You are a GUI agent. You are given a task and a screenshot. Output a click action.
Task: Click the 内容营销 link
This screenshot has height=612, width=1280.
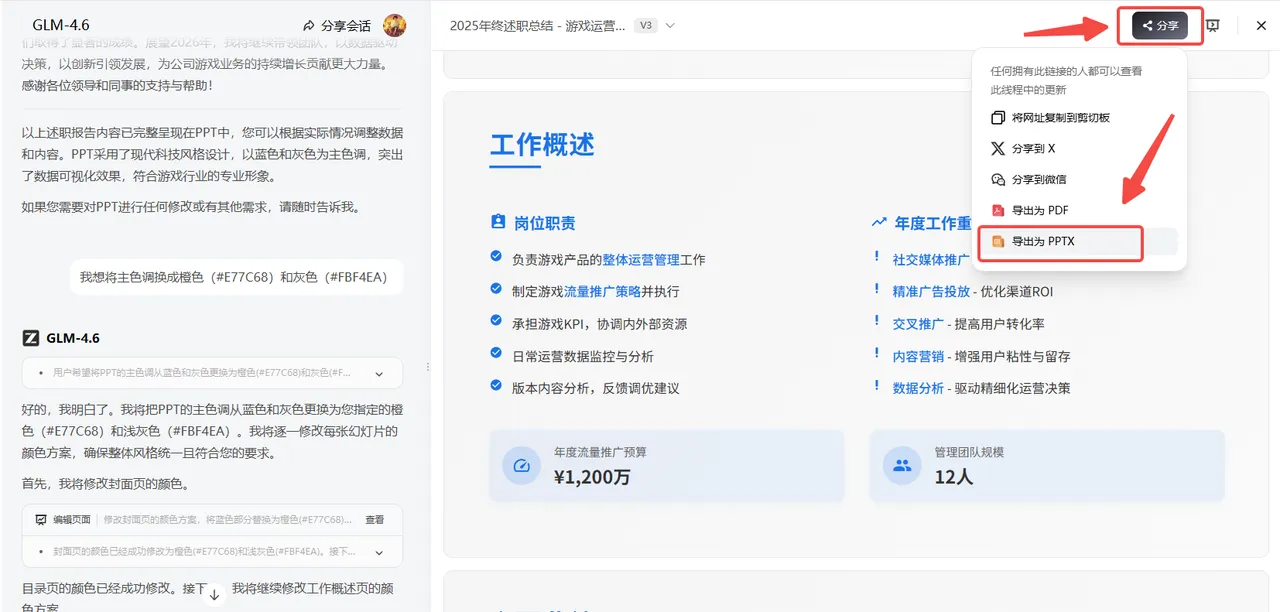click(918, 356)
